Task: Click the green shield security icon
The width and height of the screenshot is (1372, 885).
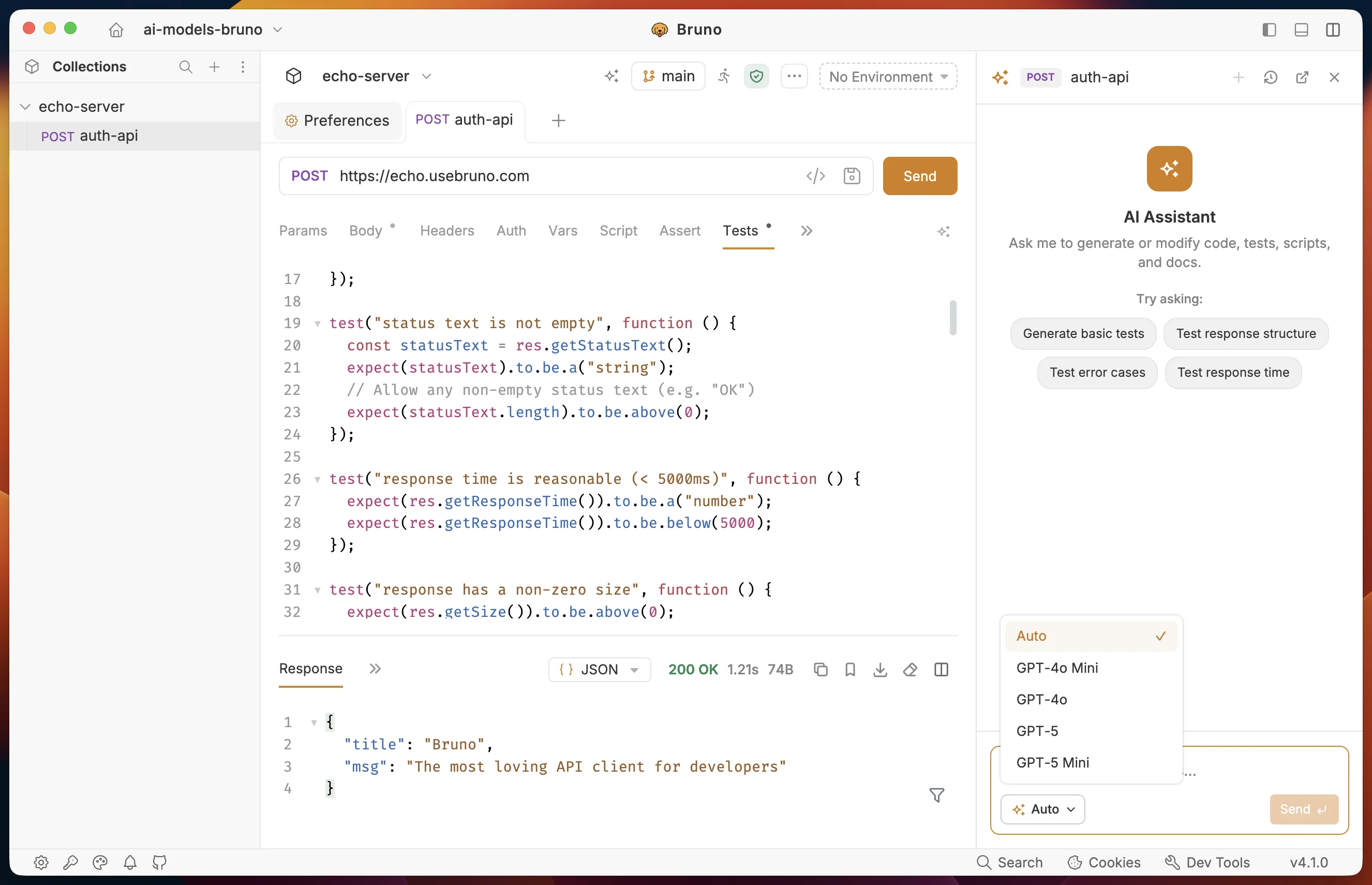Action: (x=756, y=76)
